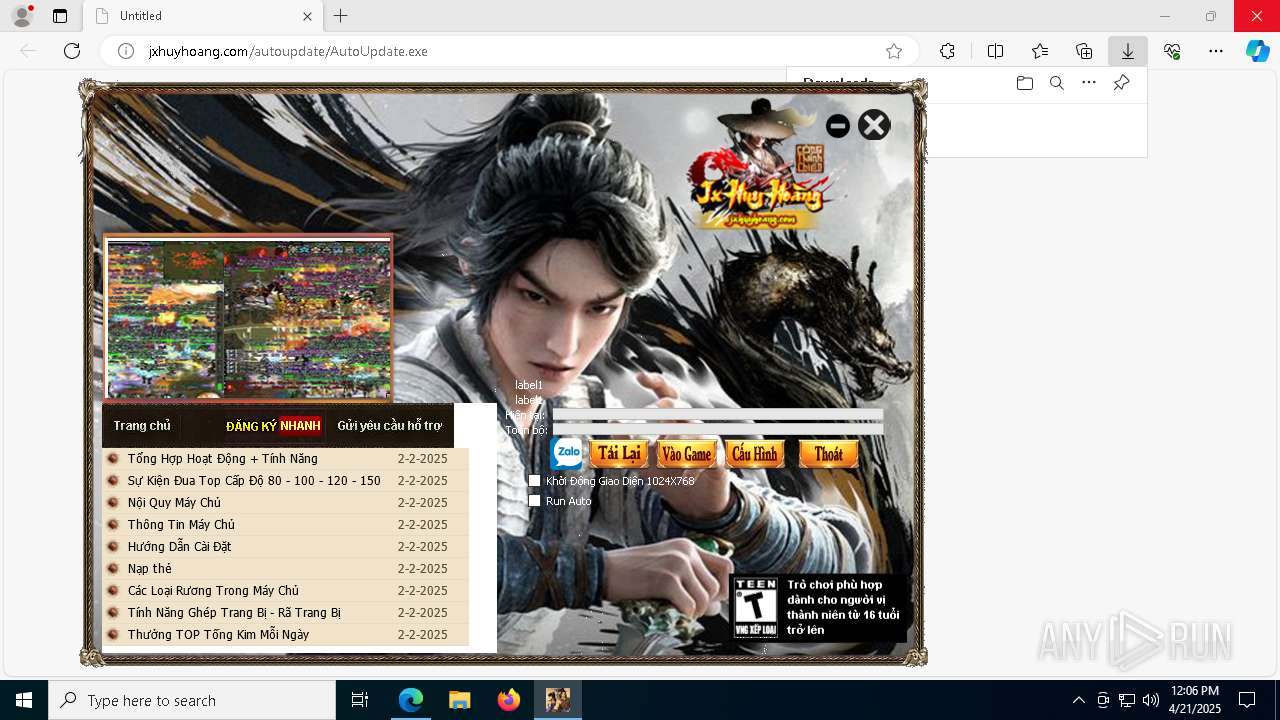Pin the Downloads panel

coord(1121,83)
